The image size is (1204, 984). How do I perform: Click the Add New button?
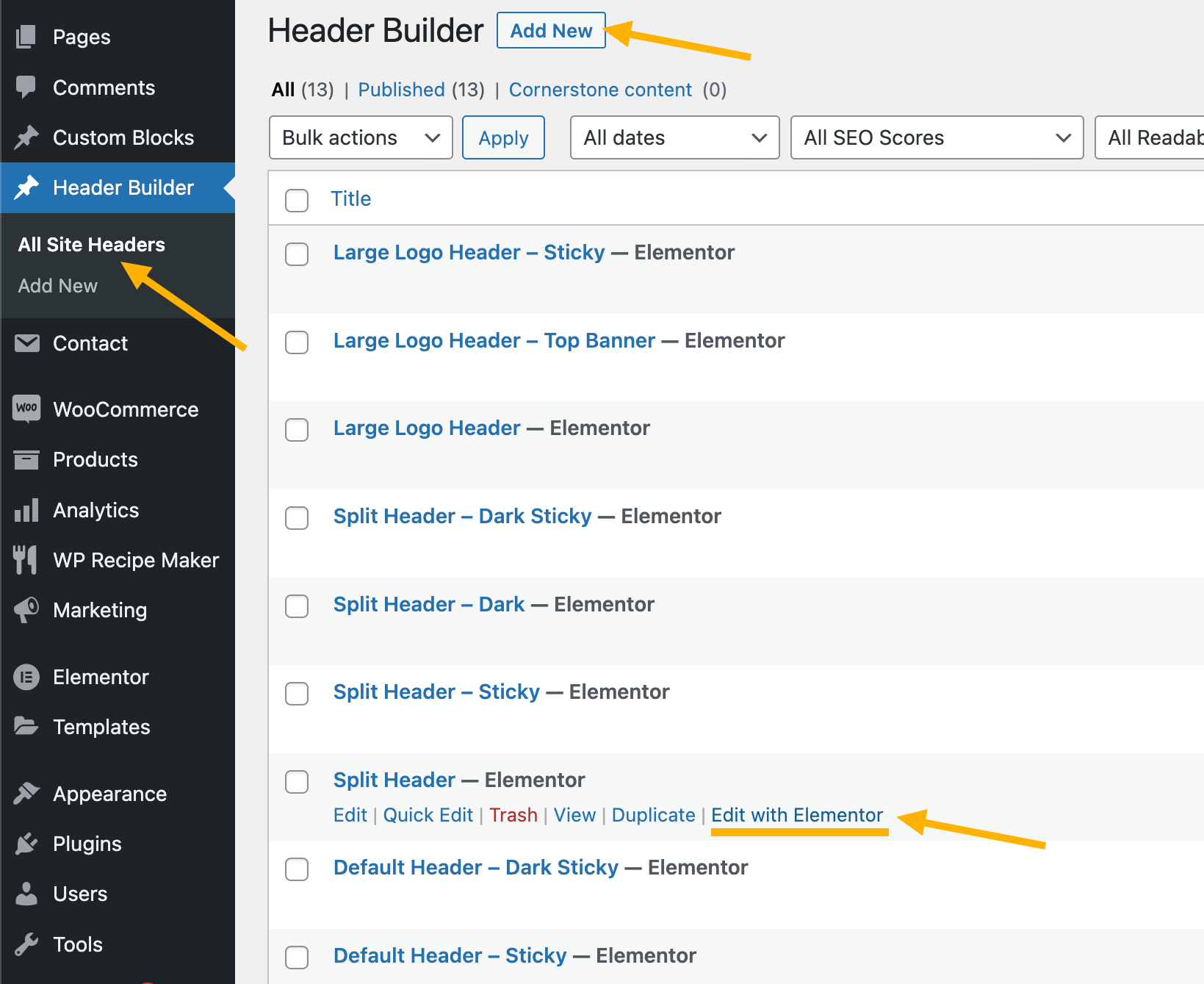coord(551,30)
